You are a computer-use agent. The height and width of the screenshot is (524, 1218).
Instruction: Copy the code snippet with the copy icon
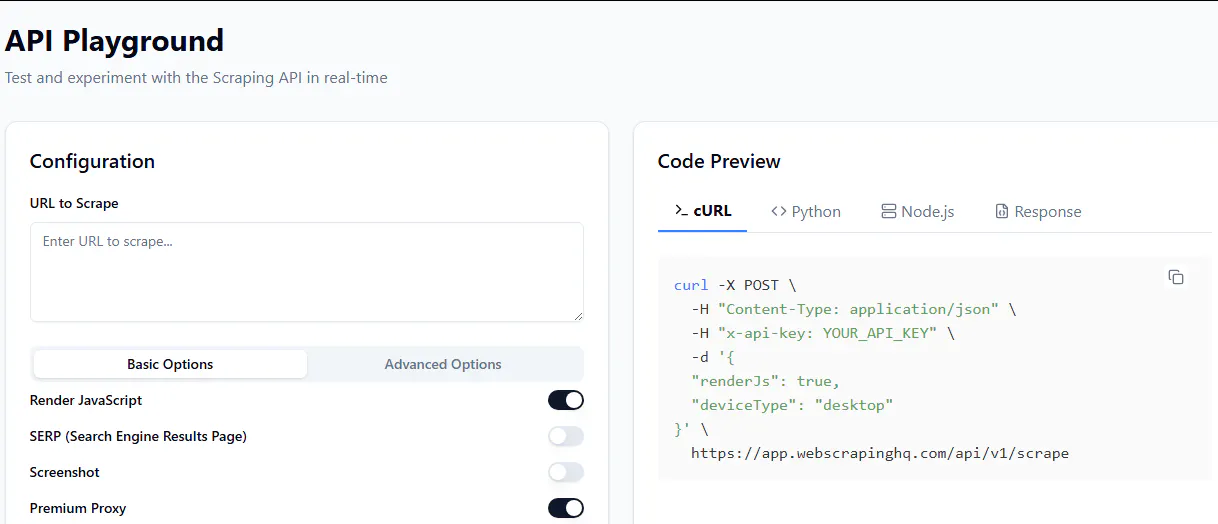[1176, 277]
